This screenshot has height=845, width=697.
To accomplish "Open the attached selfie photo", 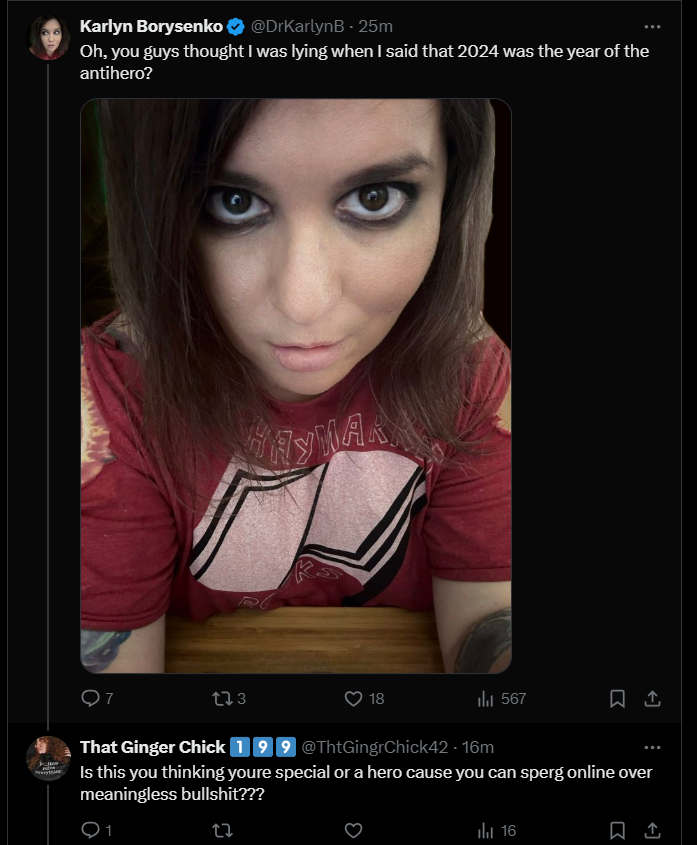I will (x=296, y=386).
